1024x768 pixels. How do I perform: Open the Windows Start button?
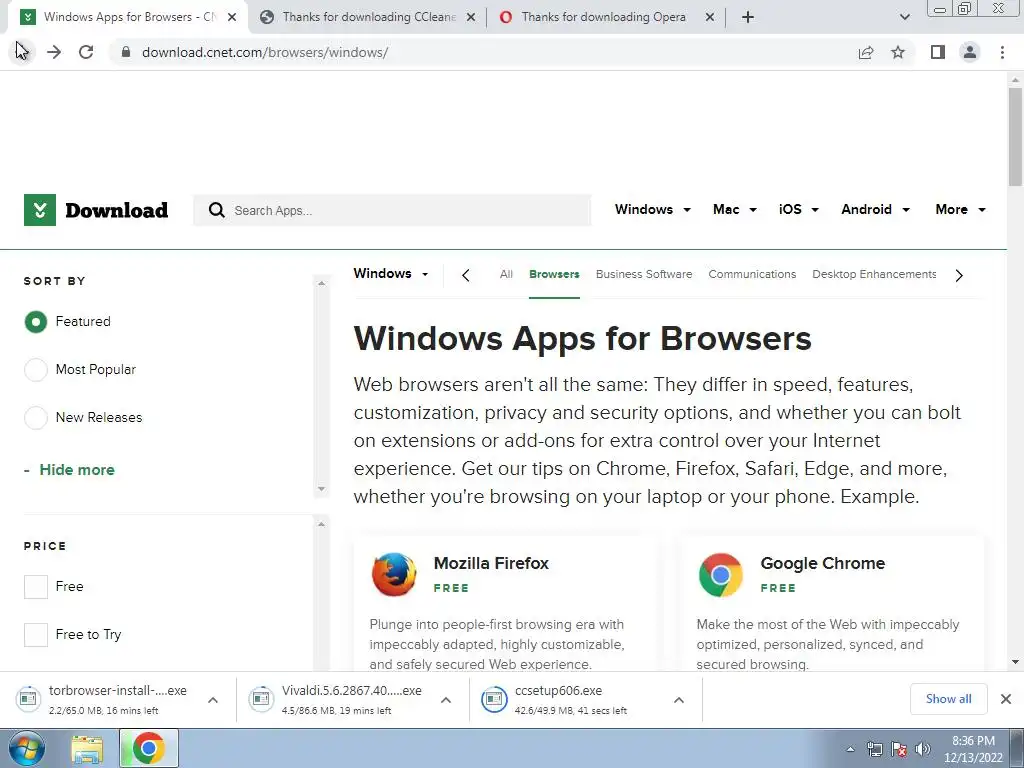tap(26, 748)
